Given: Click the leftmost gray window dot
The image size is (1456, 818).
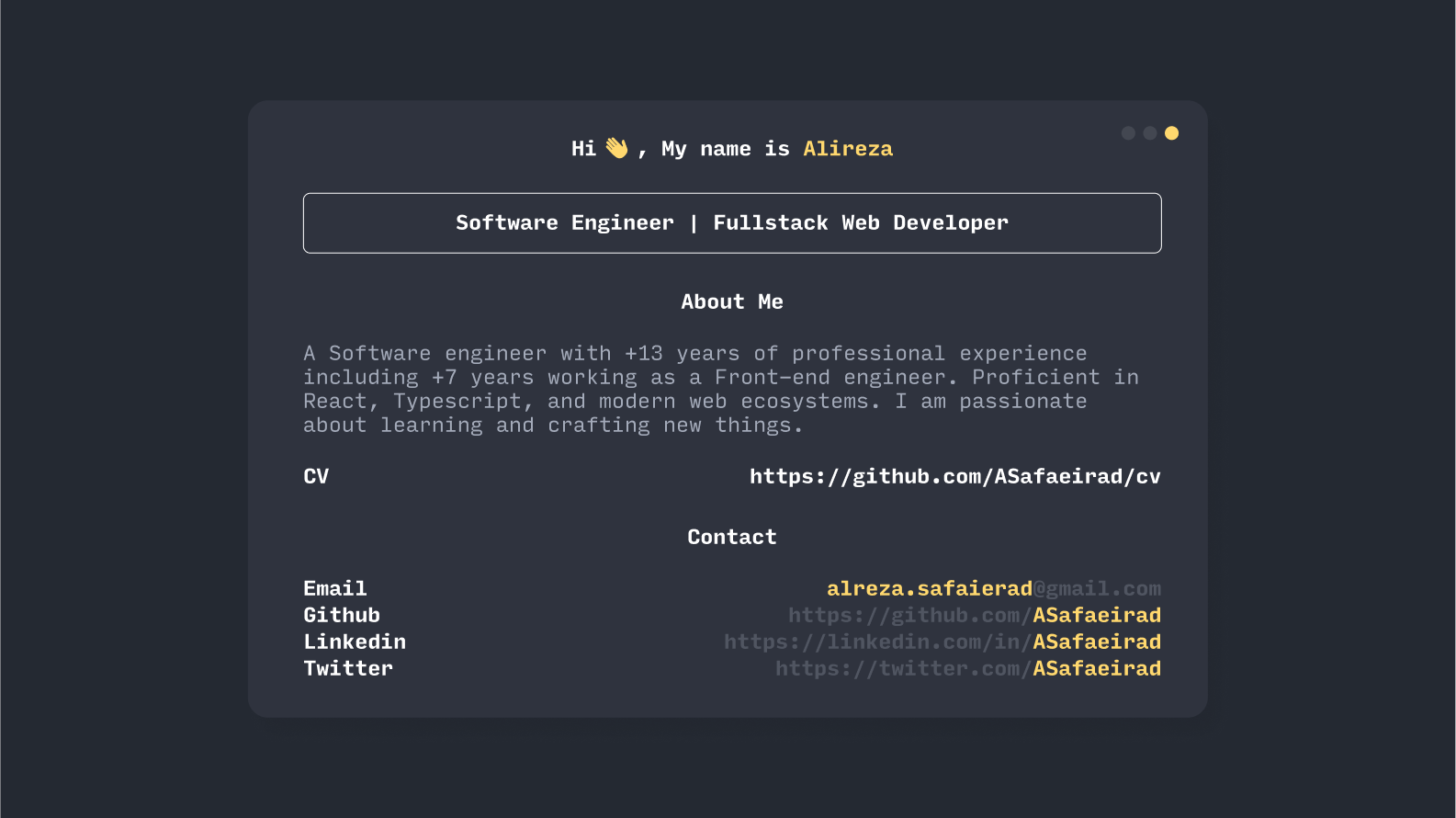Looking at the screenshot, I should point(1128,133).
